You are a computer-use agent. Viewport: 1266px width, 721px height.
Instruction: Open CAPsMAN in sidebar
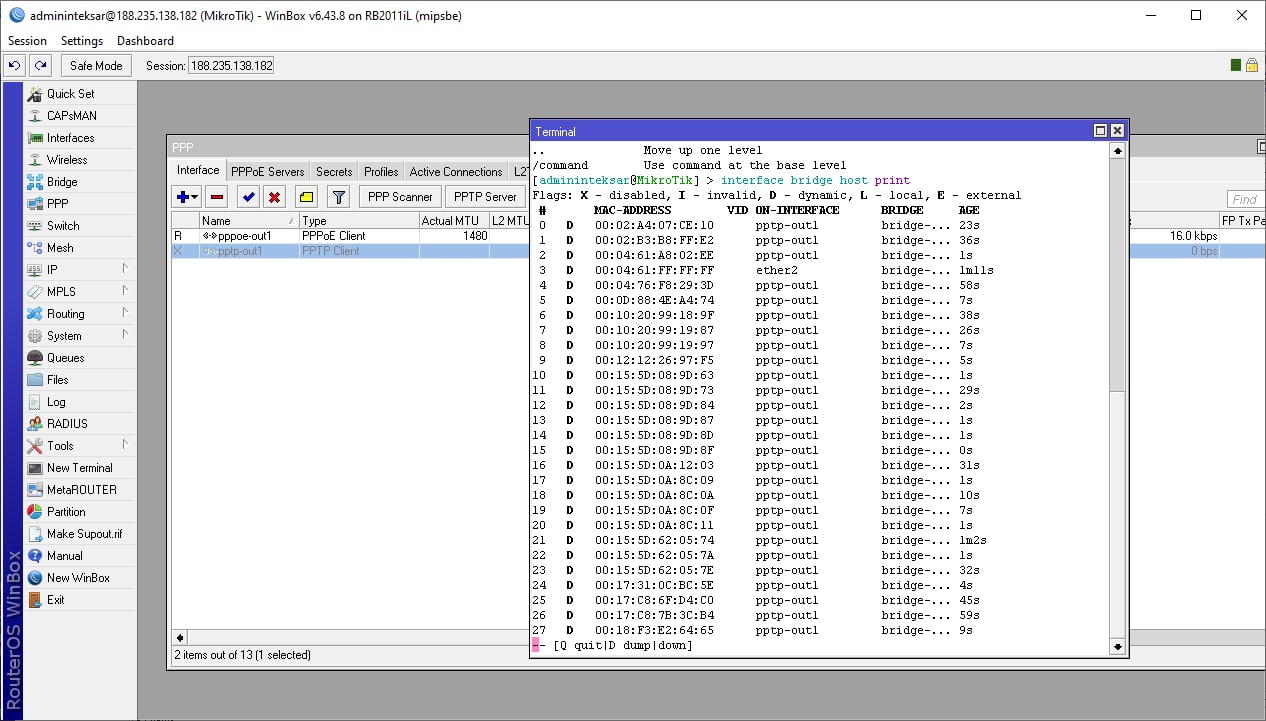(80, 116)
